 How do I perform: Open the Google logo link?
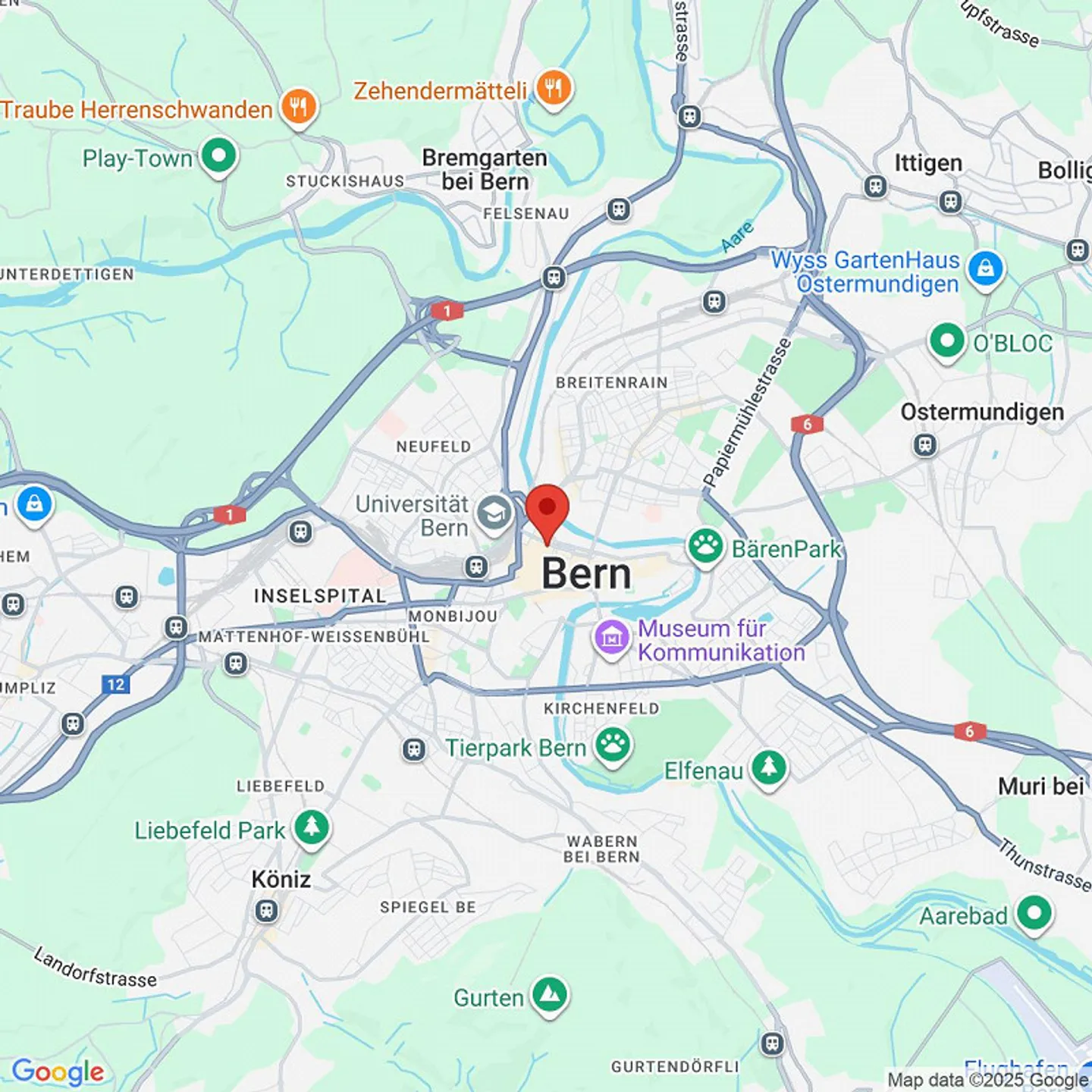pyautogui.click(x=58, y=1071)
